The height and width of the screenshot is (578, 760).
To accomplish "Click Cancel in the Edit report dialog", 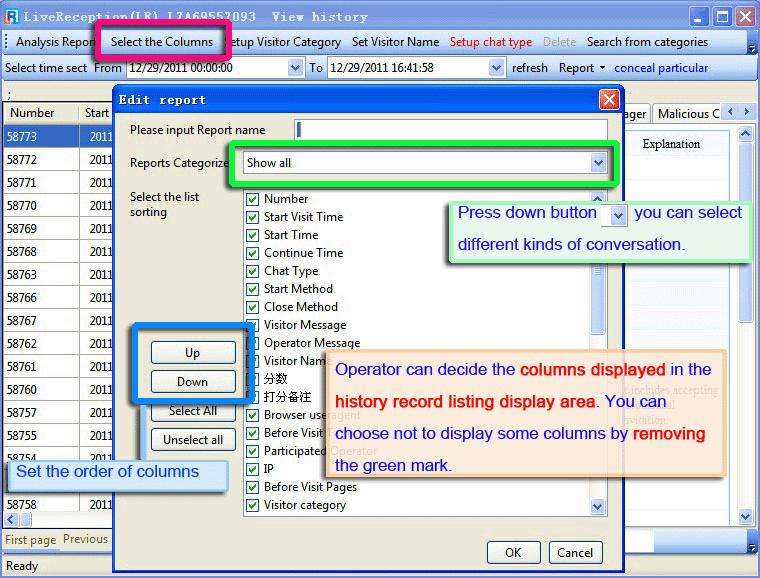I will [575, 553].
